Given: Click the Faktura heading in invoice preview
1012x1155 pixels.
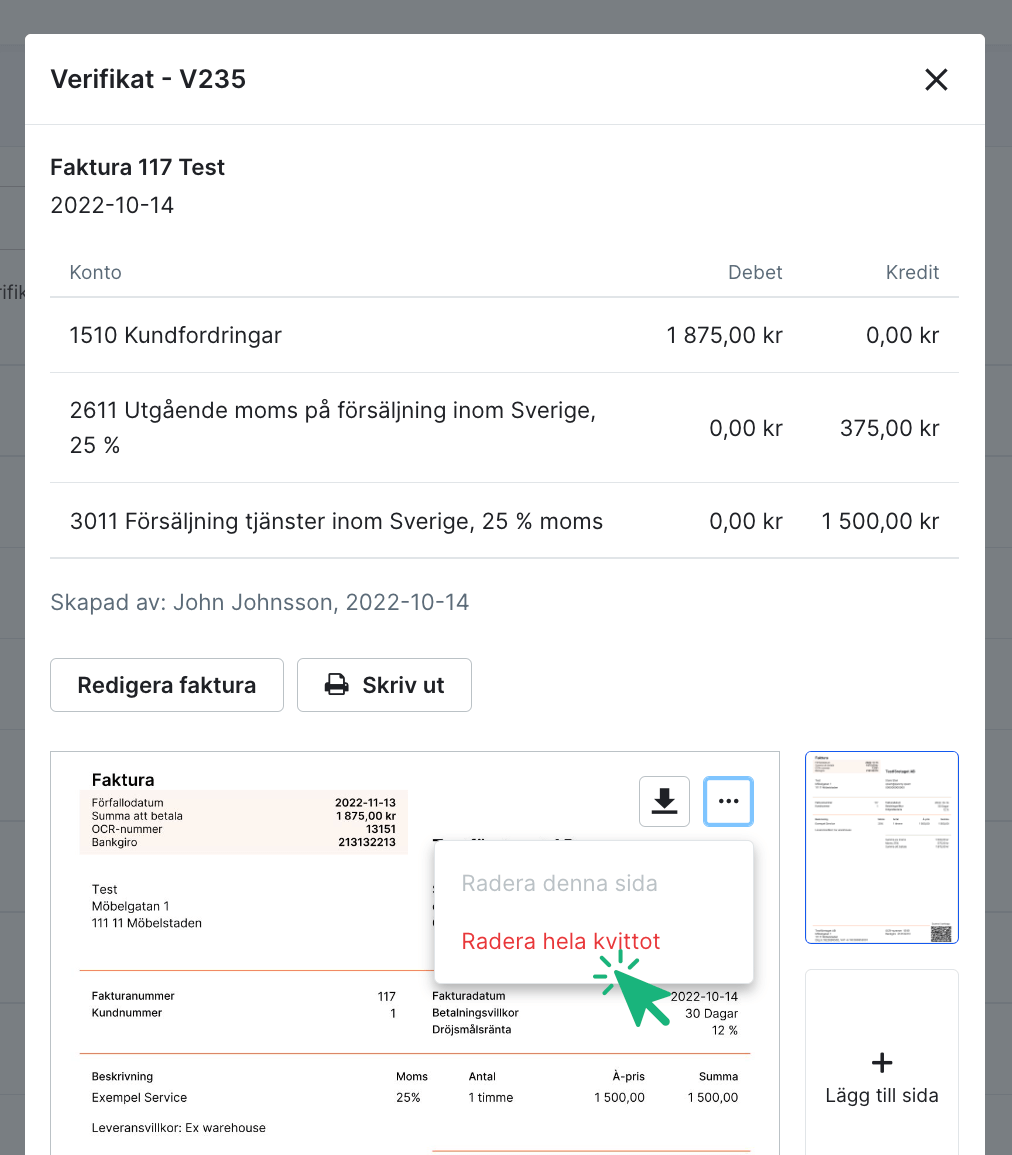Looking at the screenshot, I should [123, 780].
